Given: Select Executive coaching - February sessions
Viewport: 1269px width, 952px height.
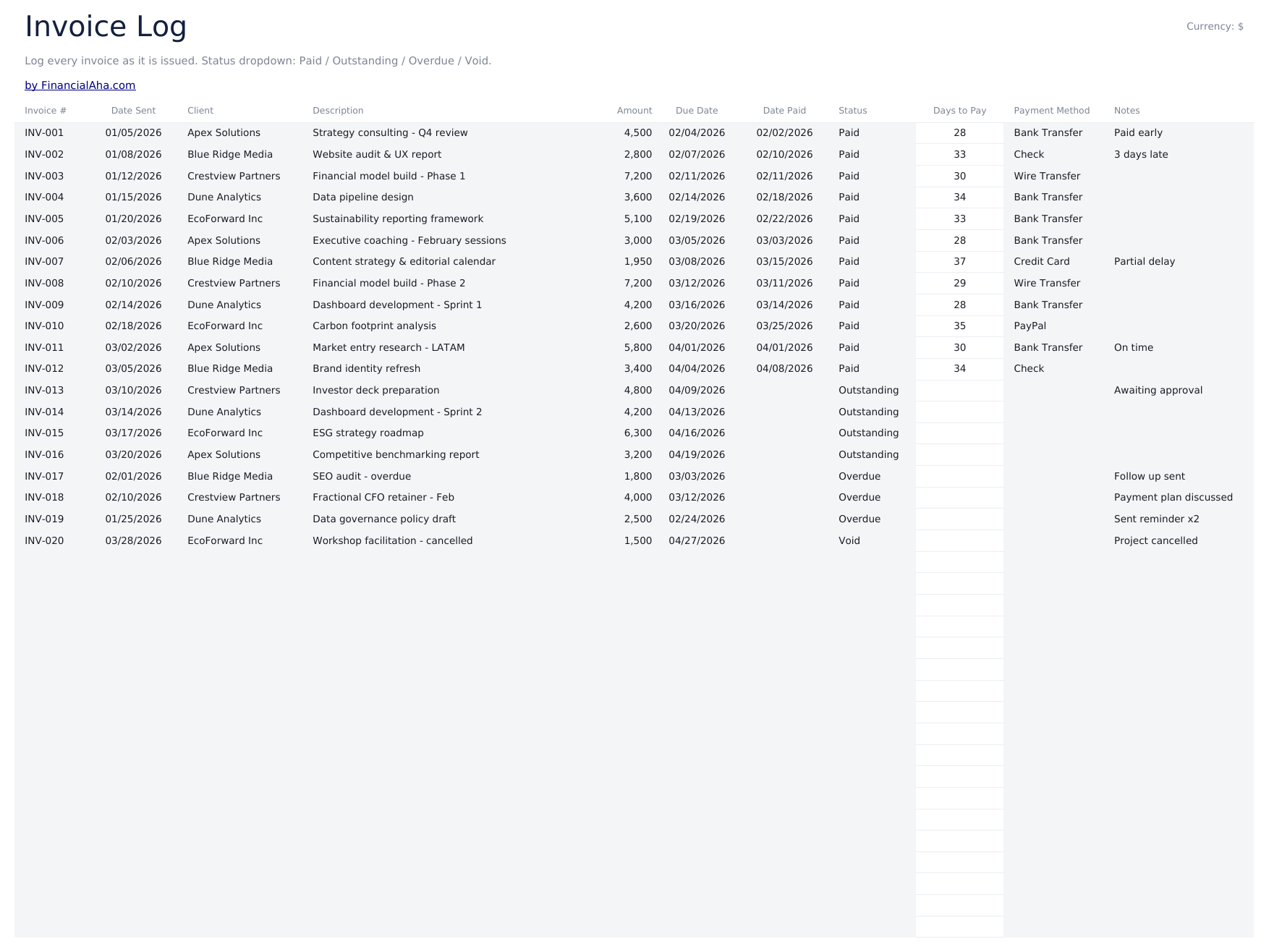Looking at the screenshot, I should [409, 241].
